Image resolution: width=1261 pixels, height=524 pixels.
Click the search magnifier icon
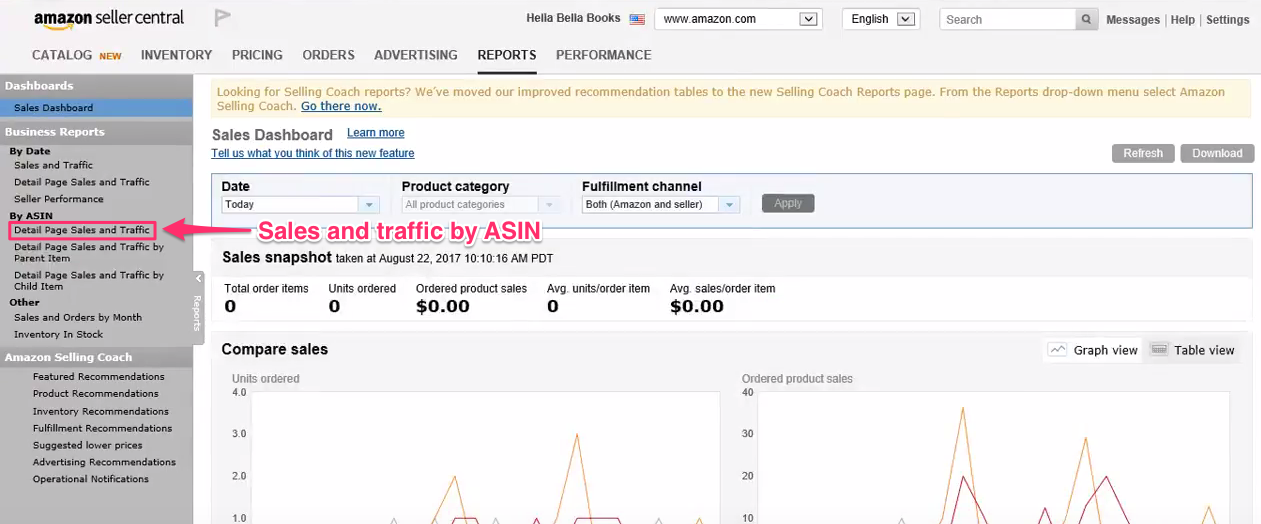click(1087, 19)
